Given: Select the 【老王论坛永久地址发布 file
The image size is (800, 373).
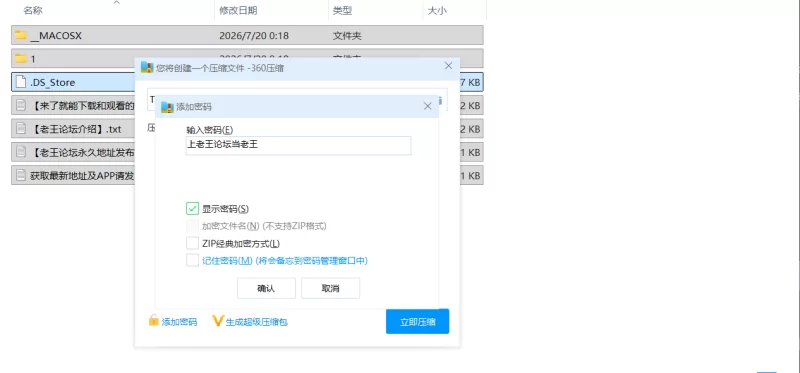Looking at the screenshot, I should tap(247, 152).
